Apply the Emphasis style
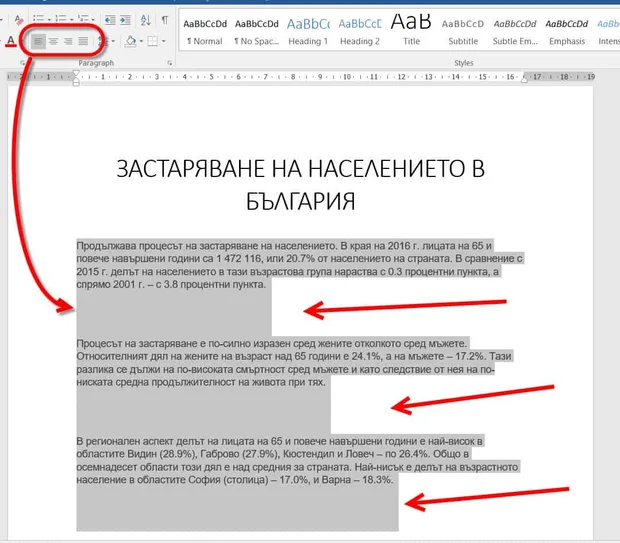 click(567, 32)
